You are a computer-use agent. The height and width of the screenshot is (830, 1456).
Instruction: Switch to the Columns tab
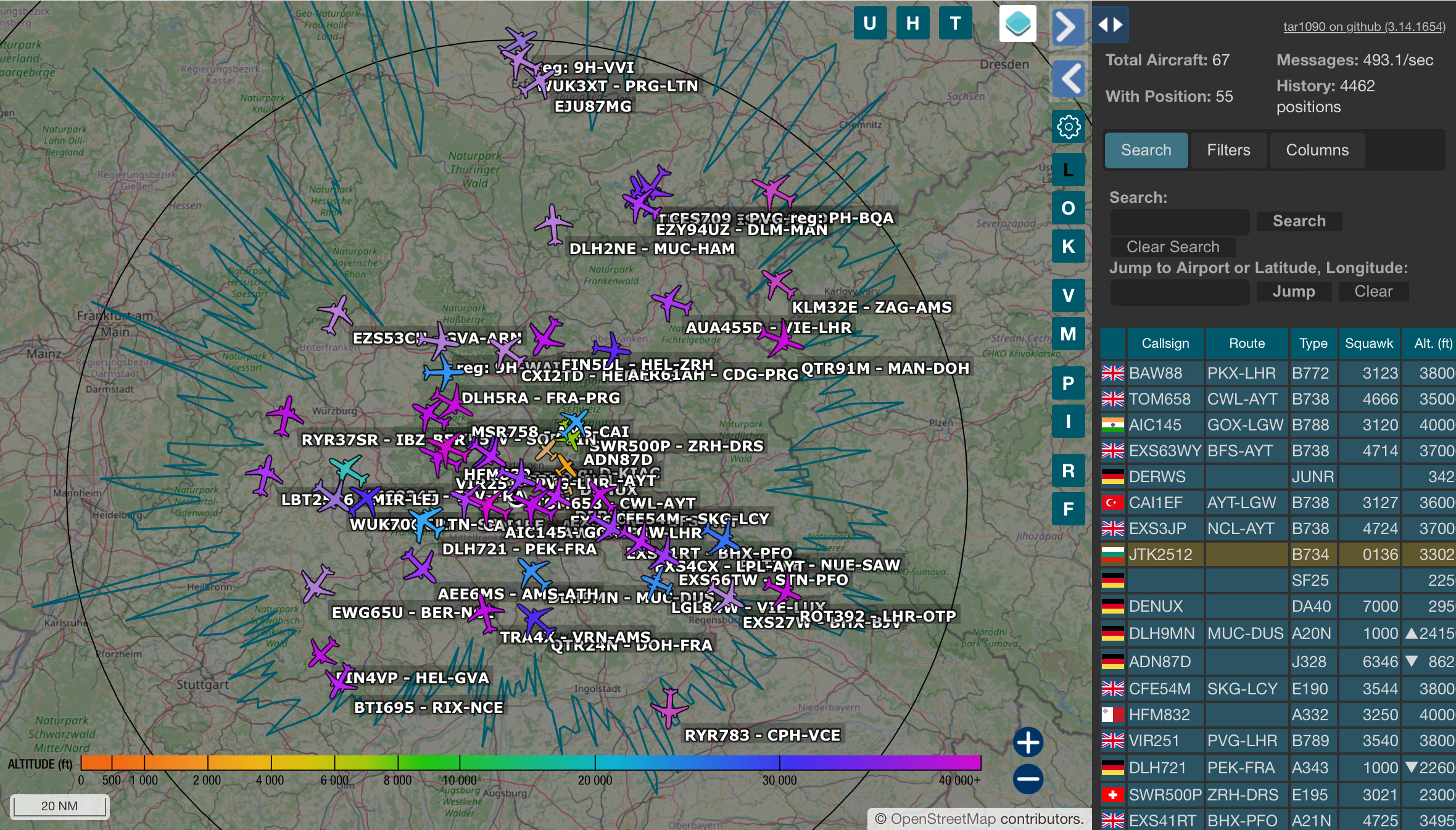pyautogui.click(x=1317, y=150)
